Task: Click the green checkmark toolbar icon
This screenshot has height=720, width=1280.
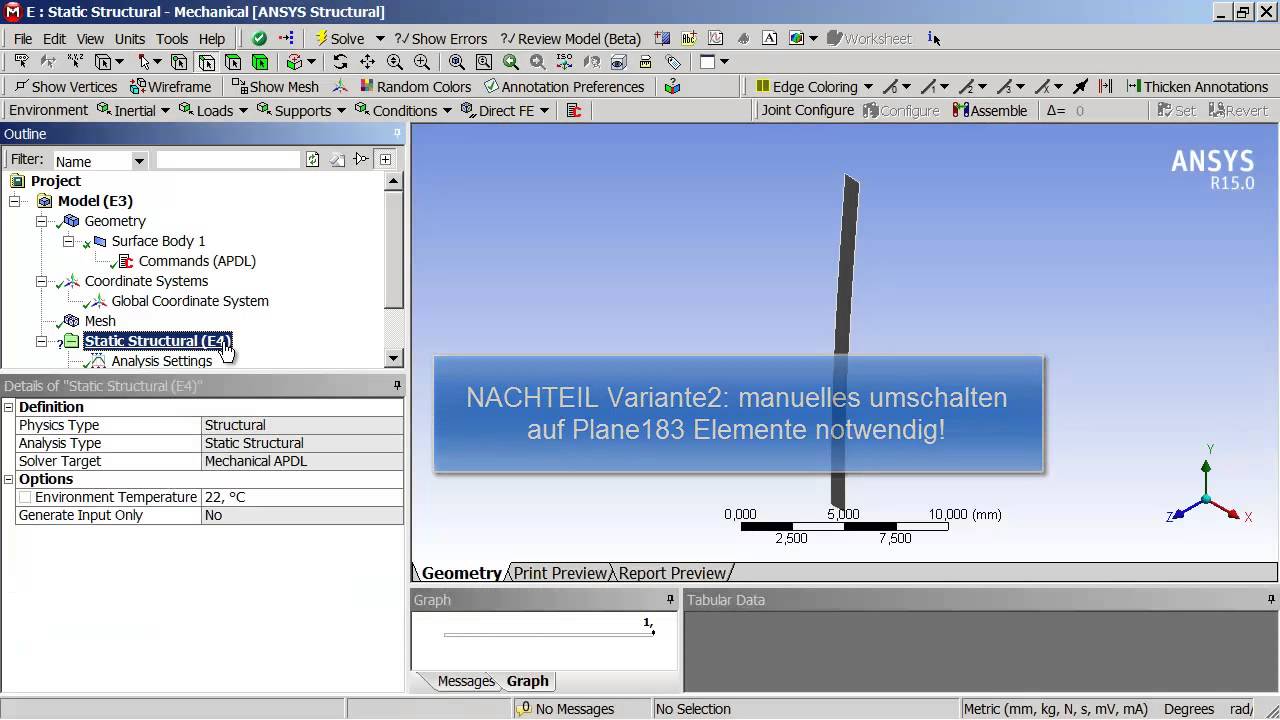Action: (x=259, y=38)
